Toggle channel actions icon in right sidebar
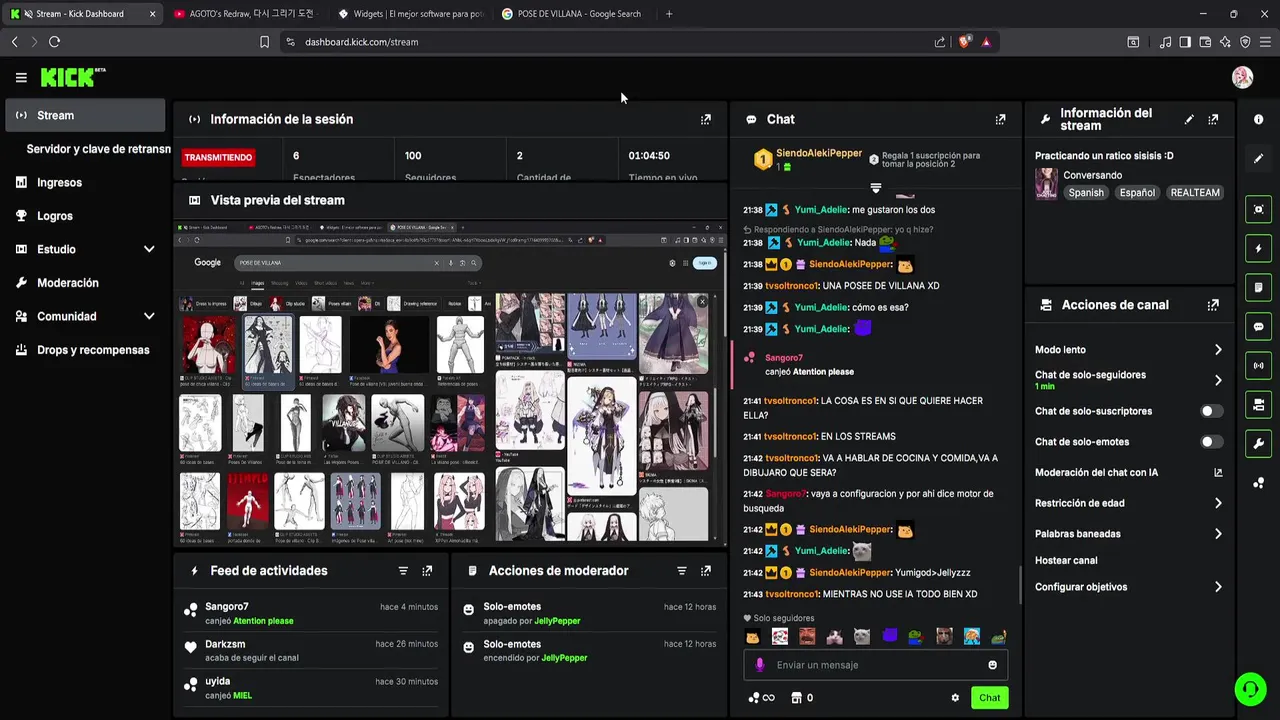The width and height of the screenshot is (1280, 720). (1258, 404)
